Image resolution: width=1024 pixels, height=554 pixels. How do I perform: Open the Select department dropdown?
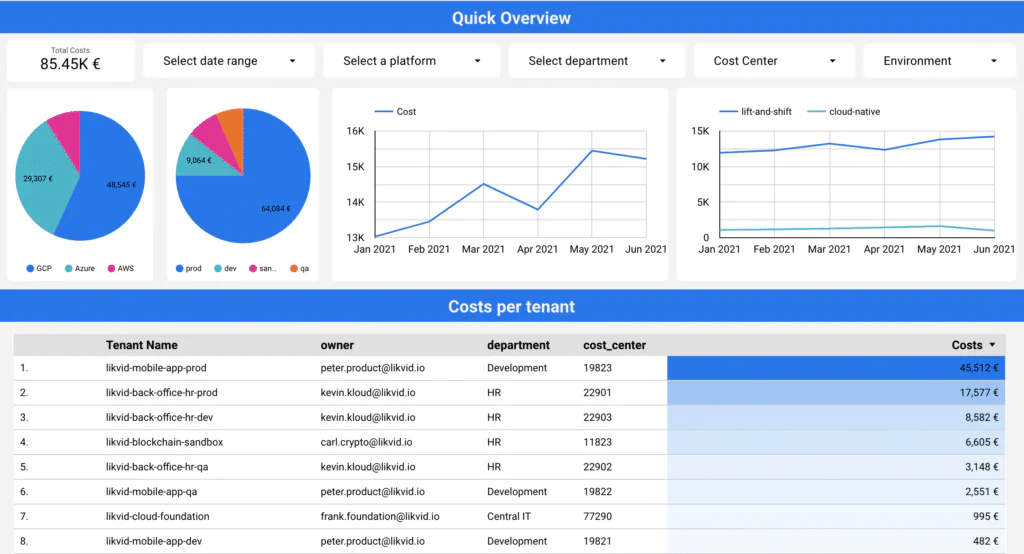point(596,61)
